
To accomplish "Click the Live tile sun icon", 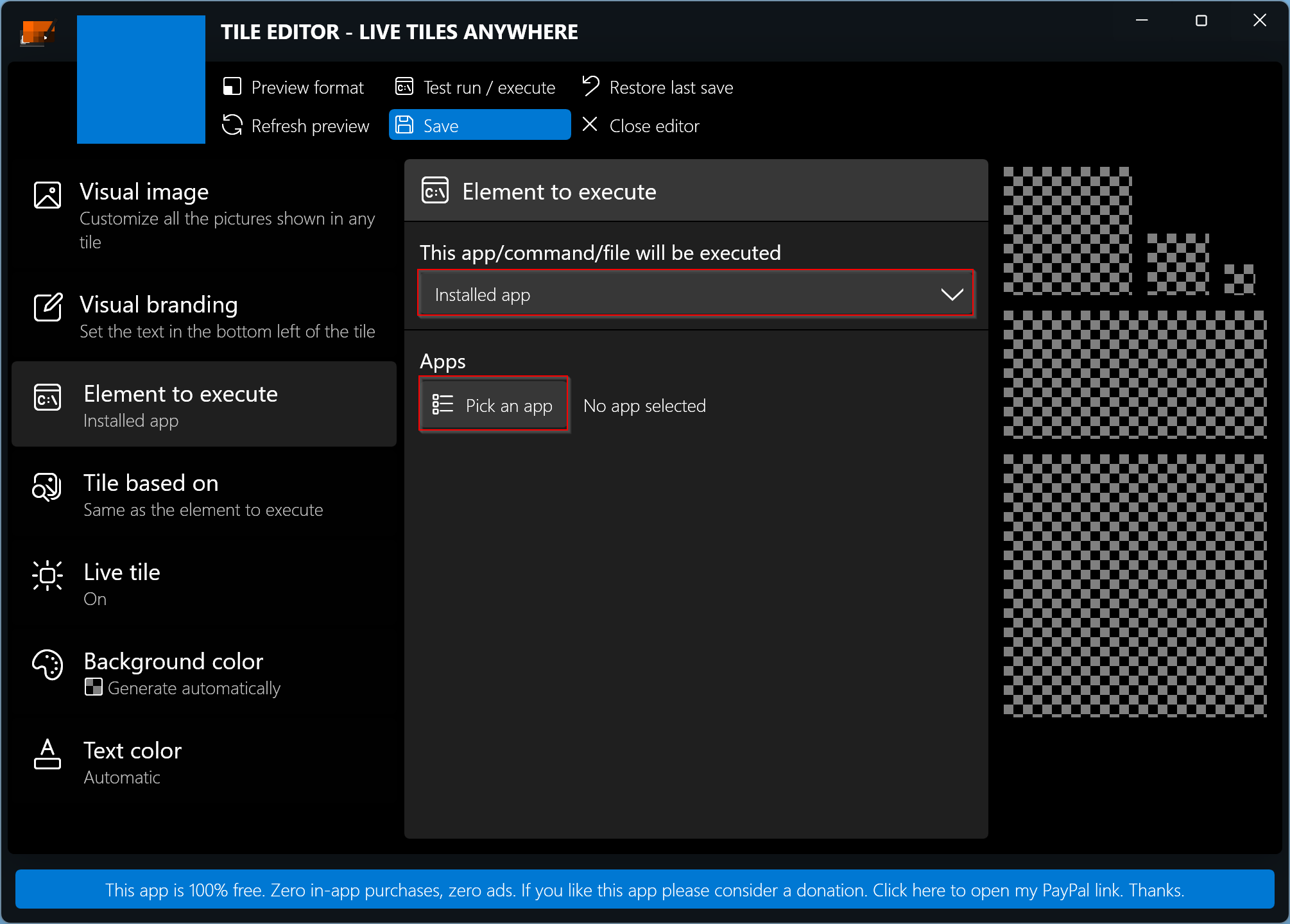I will pyautogui.click(x=47, y=576).
